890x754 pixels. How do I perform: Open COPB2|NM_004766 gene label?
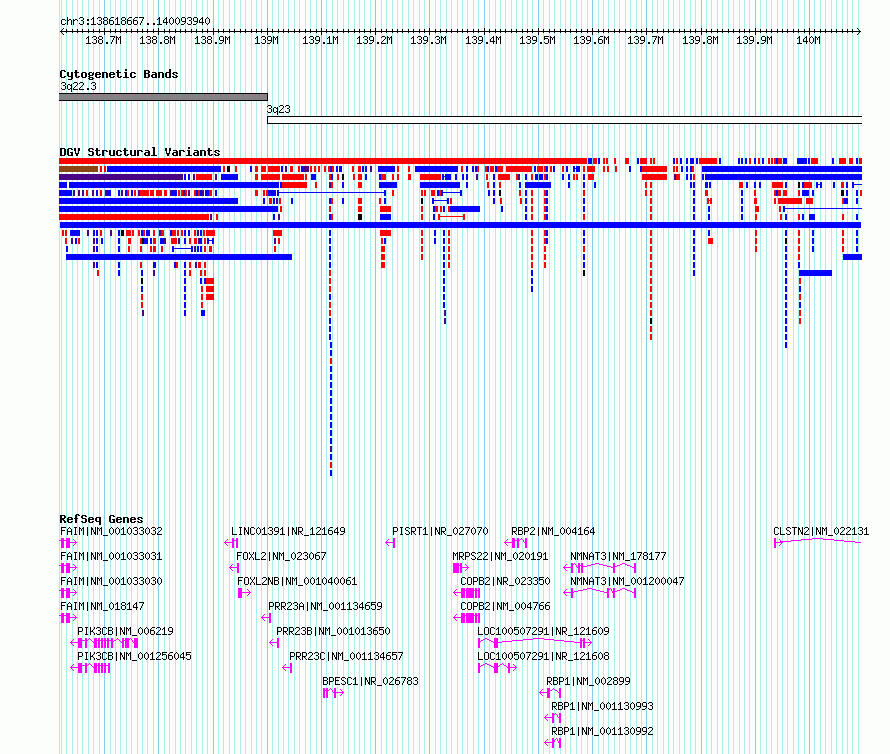[505, 606]
